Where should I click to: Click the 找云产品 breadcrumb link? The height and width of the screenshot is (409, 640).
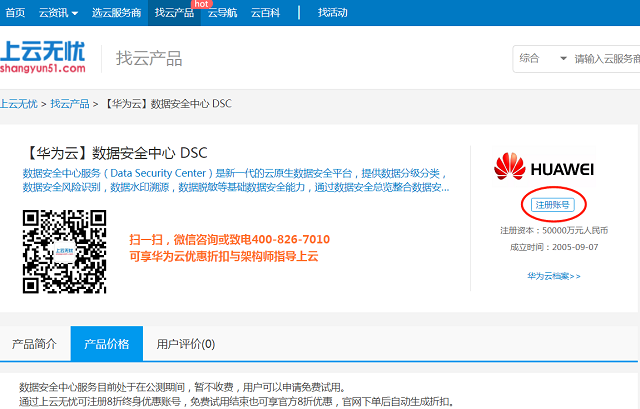[70, 103]
